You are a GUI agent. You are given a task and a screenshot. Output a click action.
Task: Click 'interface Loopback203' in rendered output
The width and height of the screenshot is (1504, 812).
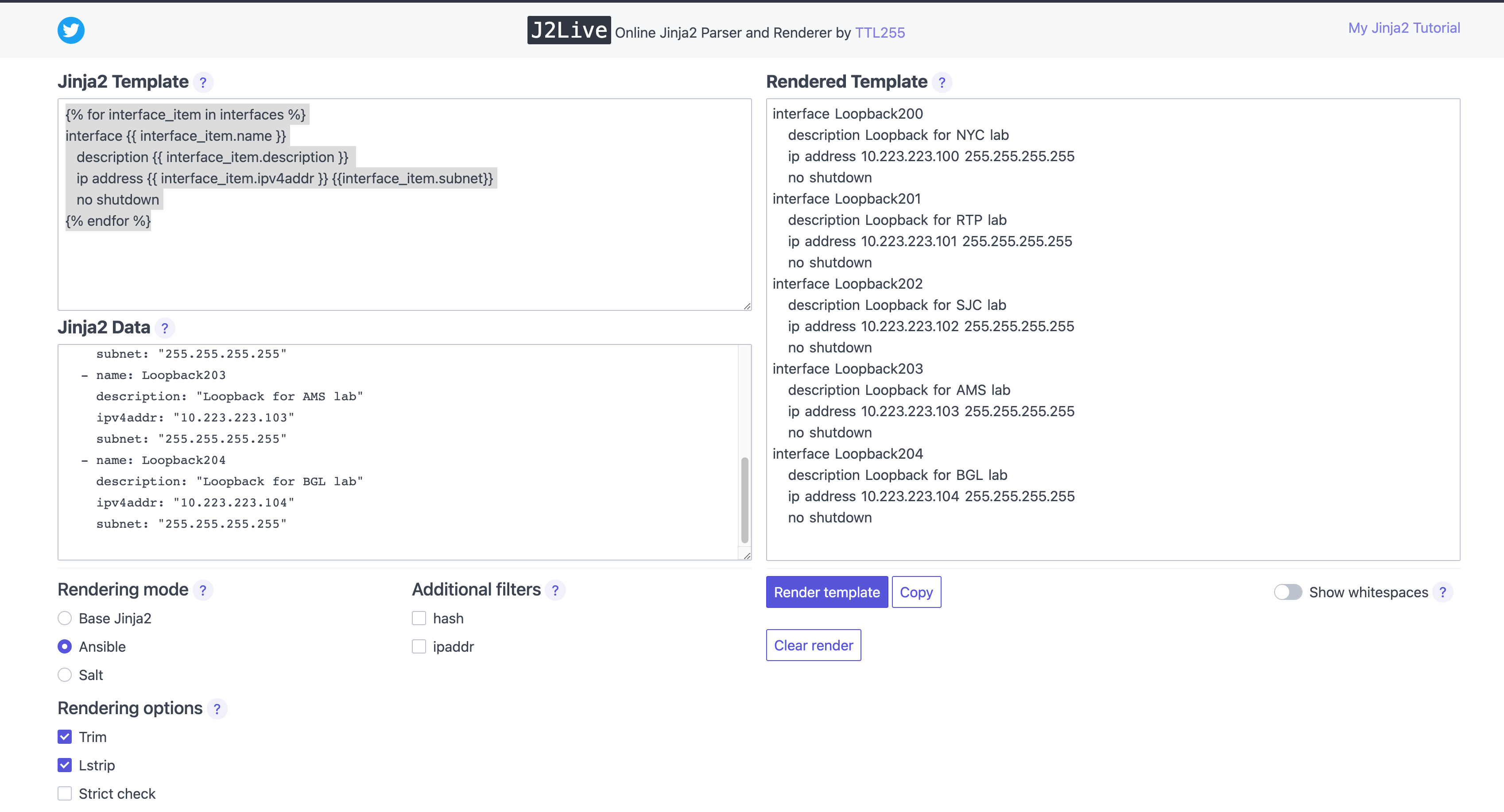847,368
